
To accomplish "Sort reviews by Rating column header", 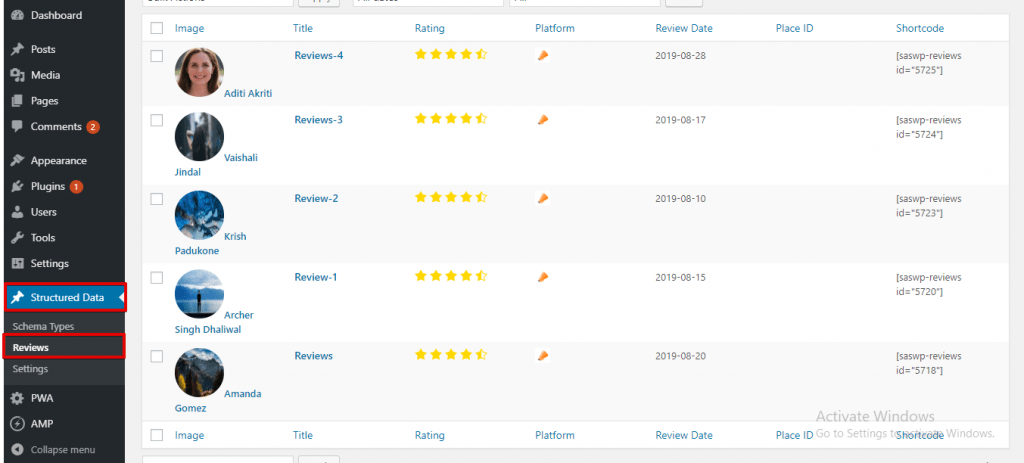I will point(429,28).
